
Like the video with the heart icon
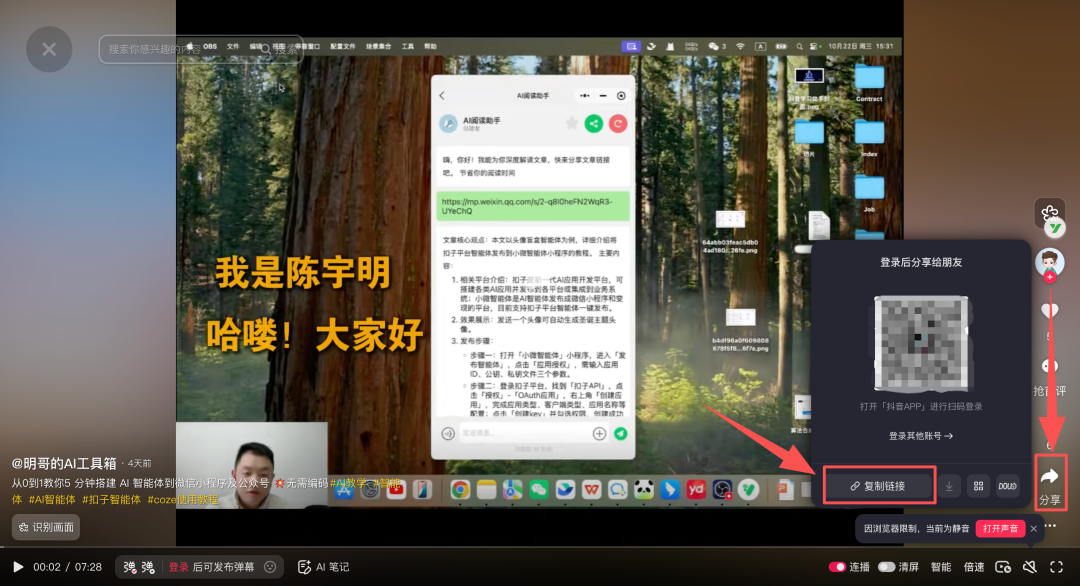tap(1050, 311)
